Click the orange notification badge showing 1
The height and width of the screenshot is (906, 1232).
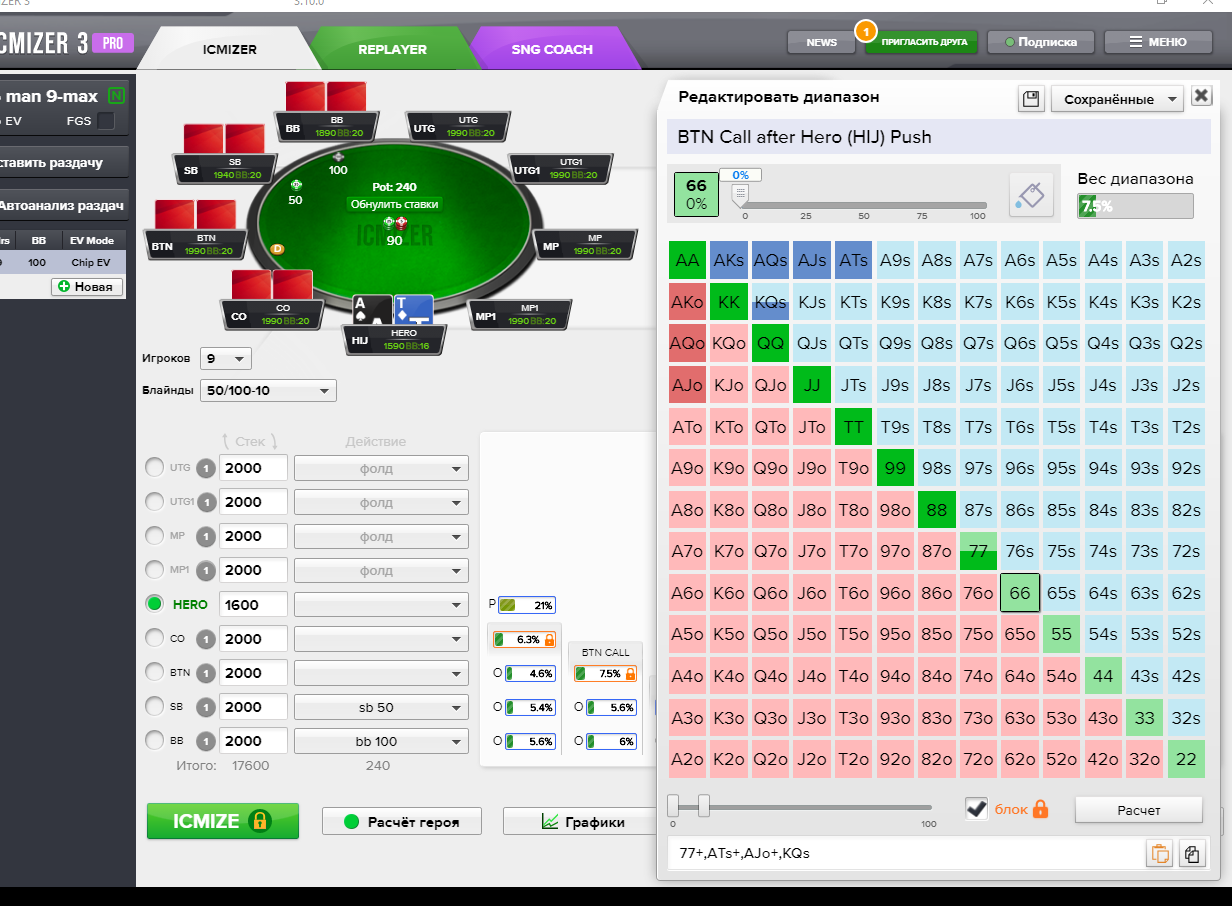point(864,32)
